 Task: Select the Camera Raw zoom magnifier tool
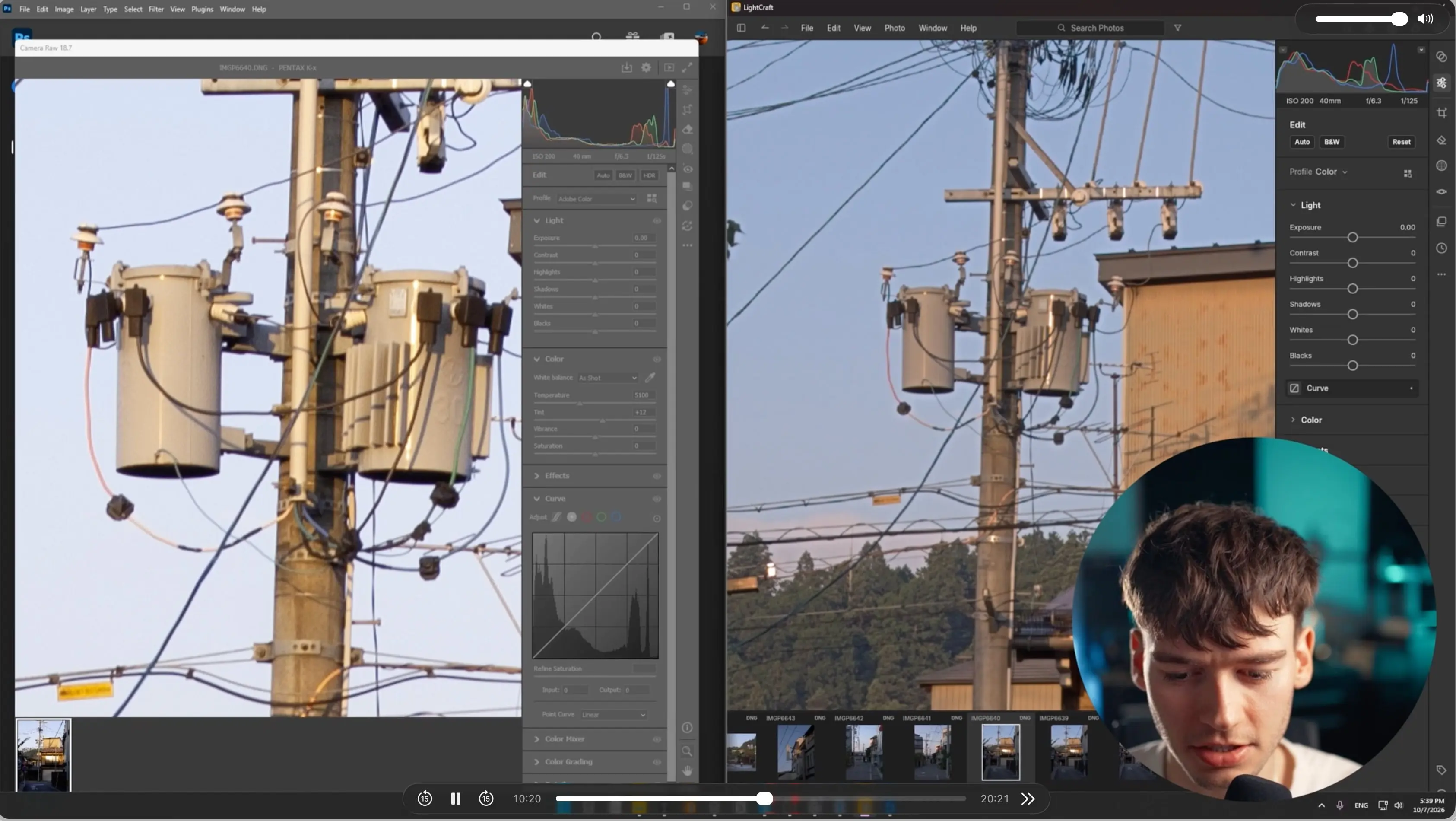point(687,751)
